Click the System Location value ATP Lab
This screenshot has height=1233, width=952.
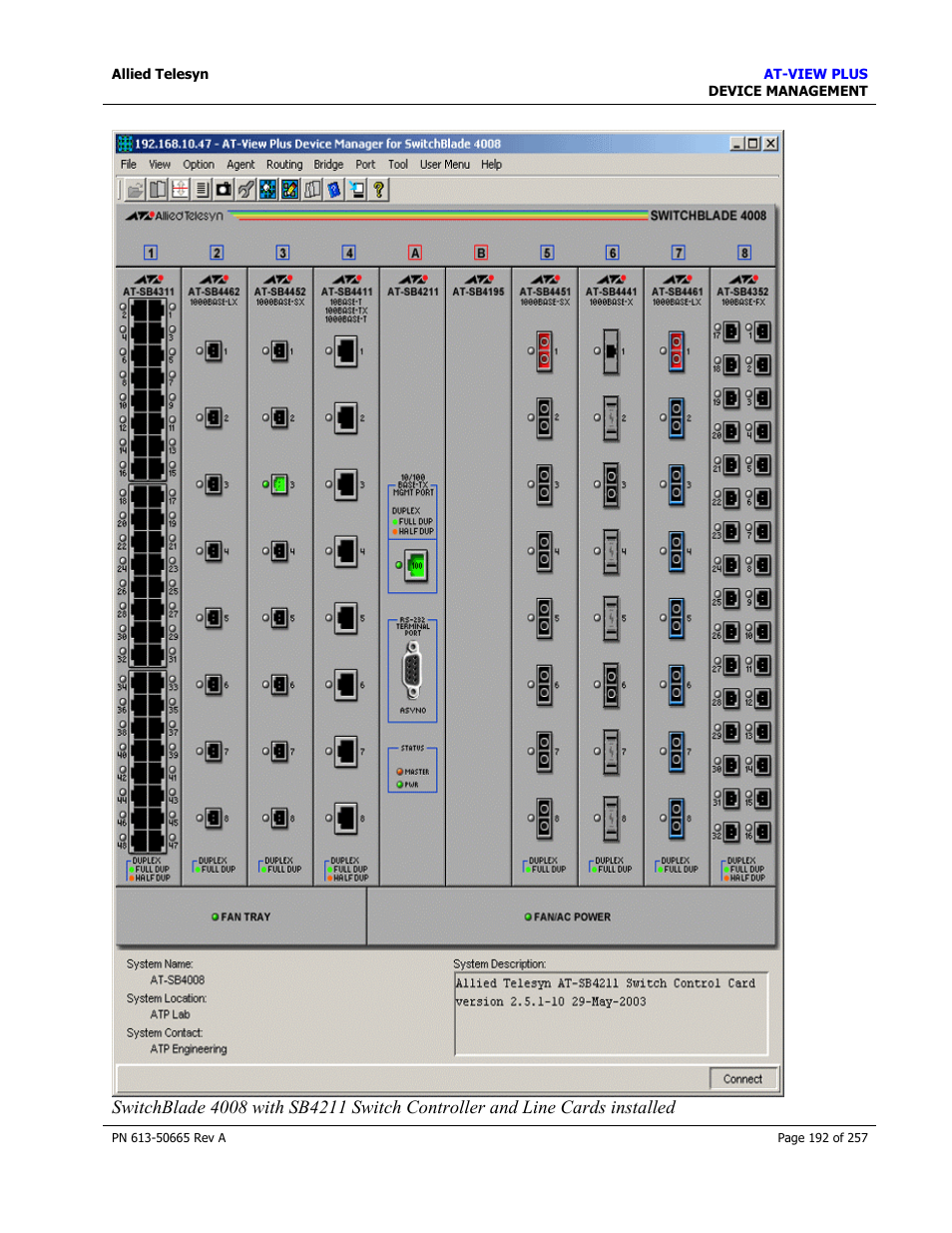click(x=170, y=1014)
